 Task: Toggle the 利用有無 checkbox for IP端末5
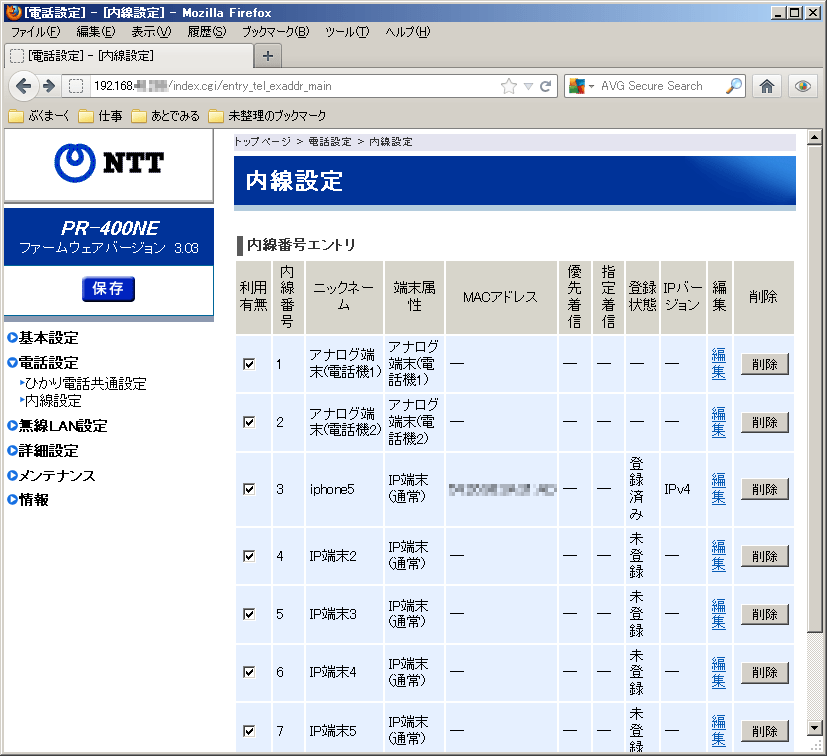pyautogui.click(x=249, y=731)
